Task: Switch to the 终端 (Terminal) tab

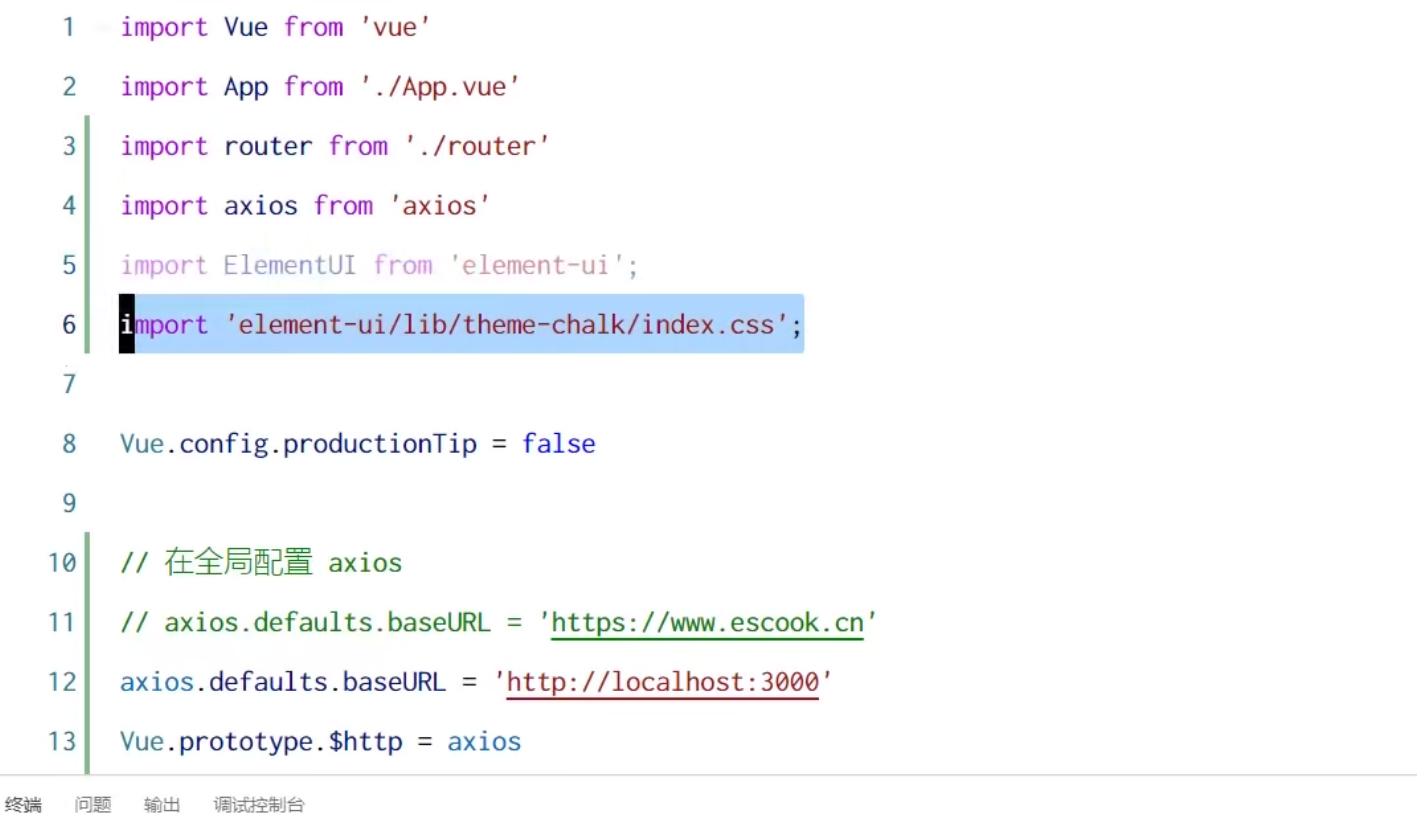Action: click(24, 804)
